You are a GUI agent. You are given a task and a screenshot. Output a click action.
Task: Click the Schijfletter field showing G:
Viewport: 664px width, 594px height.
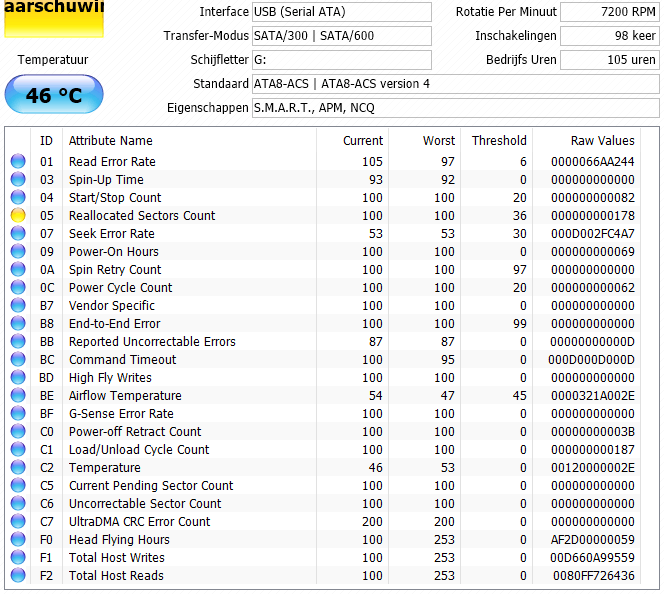342,60
